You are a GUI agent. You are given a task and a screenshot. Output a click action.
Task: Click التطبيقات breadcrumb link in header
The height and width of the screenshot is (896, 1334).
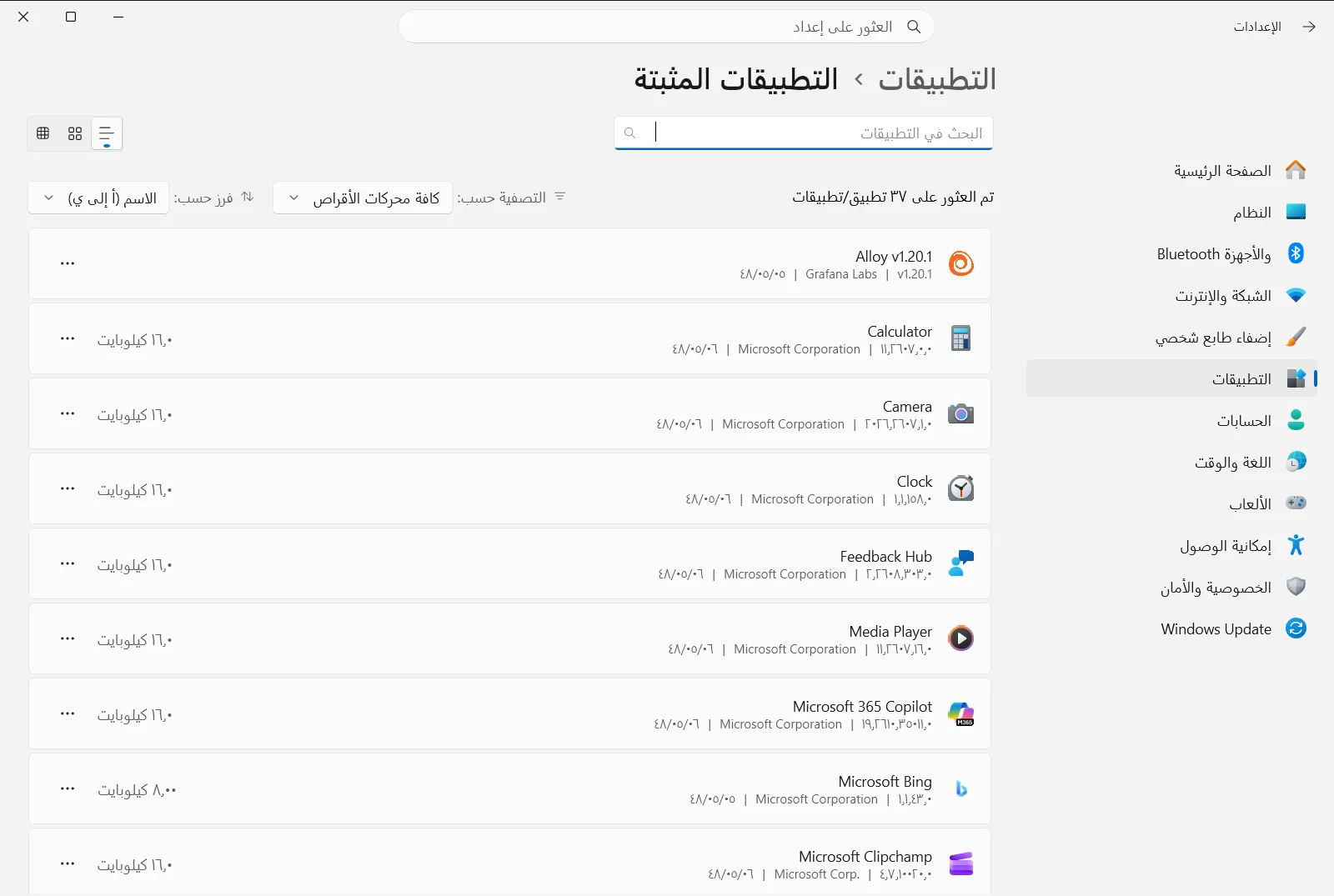coord(937,79)
